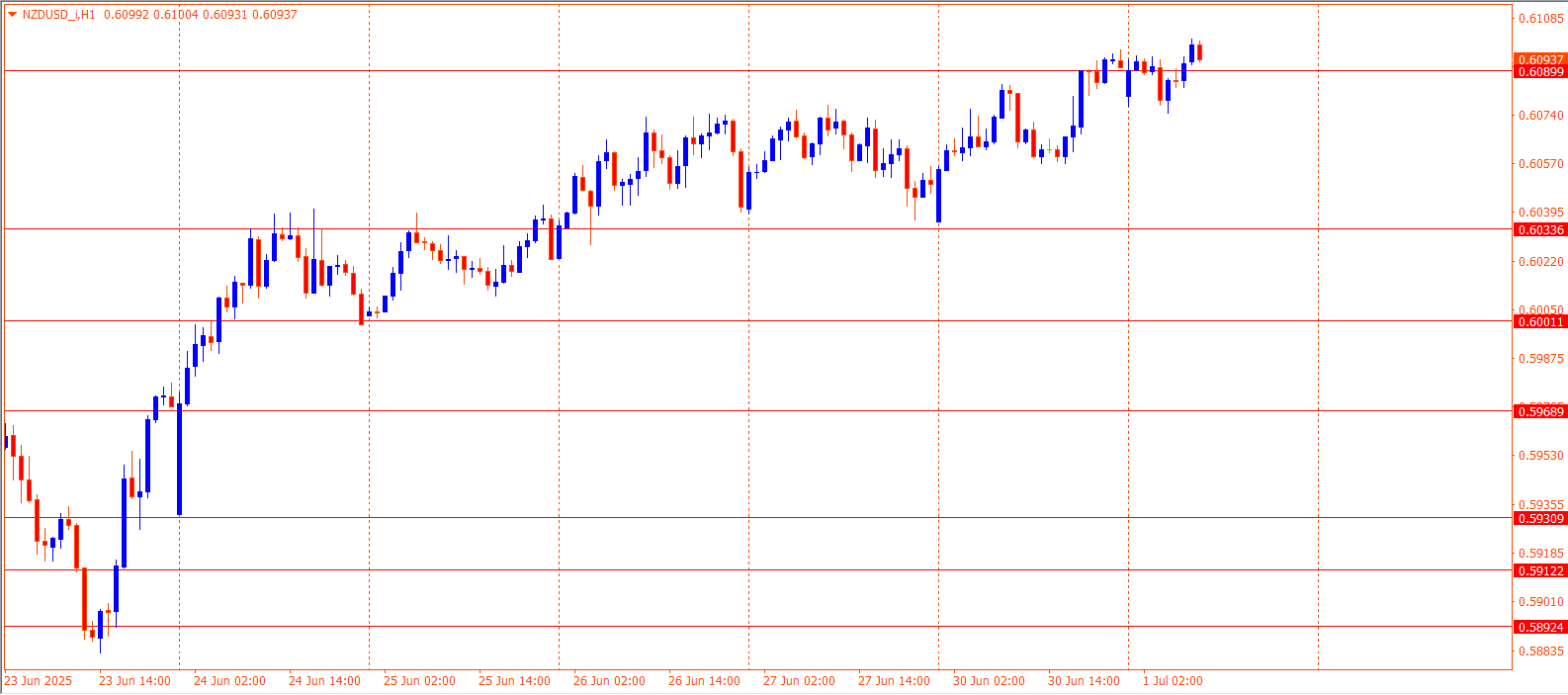Viewport: 1568px width, 695px height.
Task: Click the 24 Jun 14:00 time label
Action: point(324,681)
